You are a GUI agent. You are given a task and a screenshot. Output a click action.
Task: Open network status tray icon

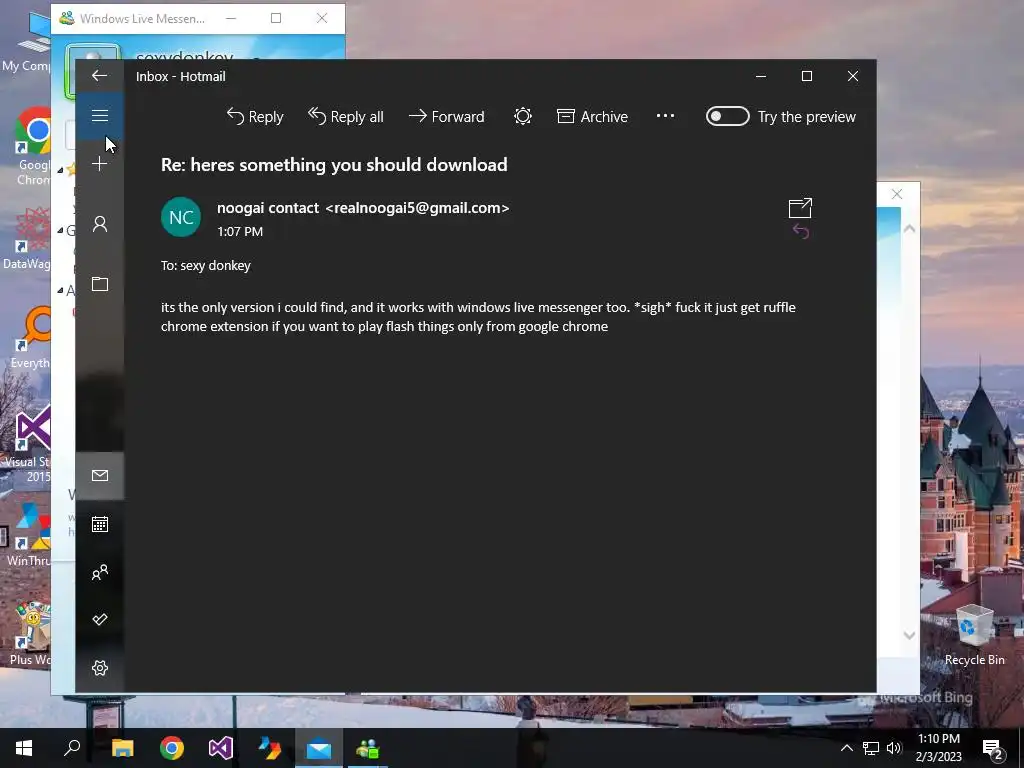click(x=871, y=748)
